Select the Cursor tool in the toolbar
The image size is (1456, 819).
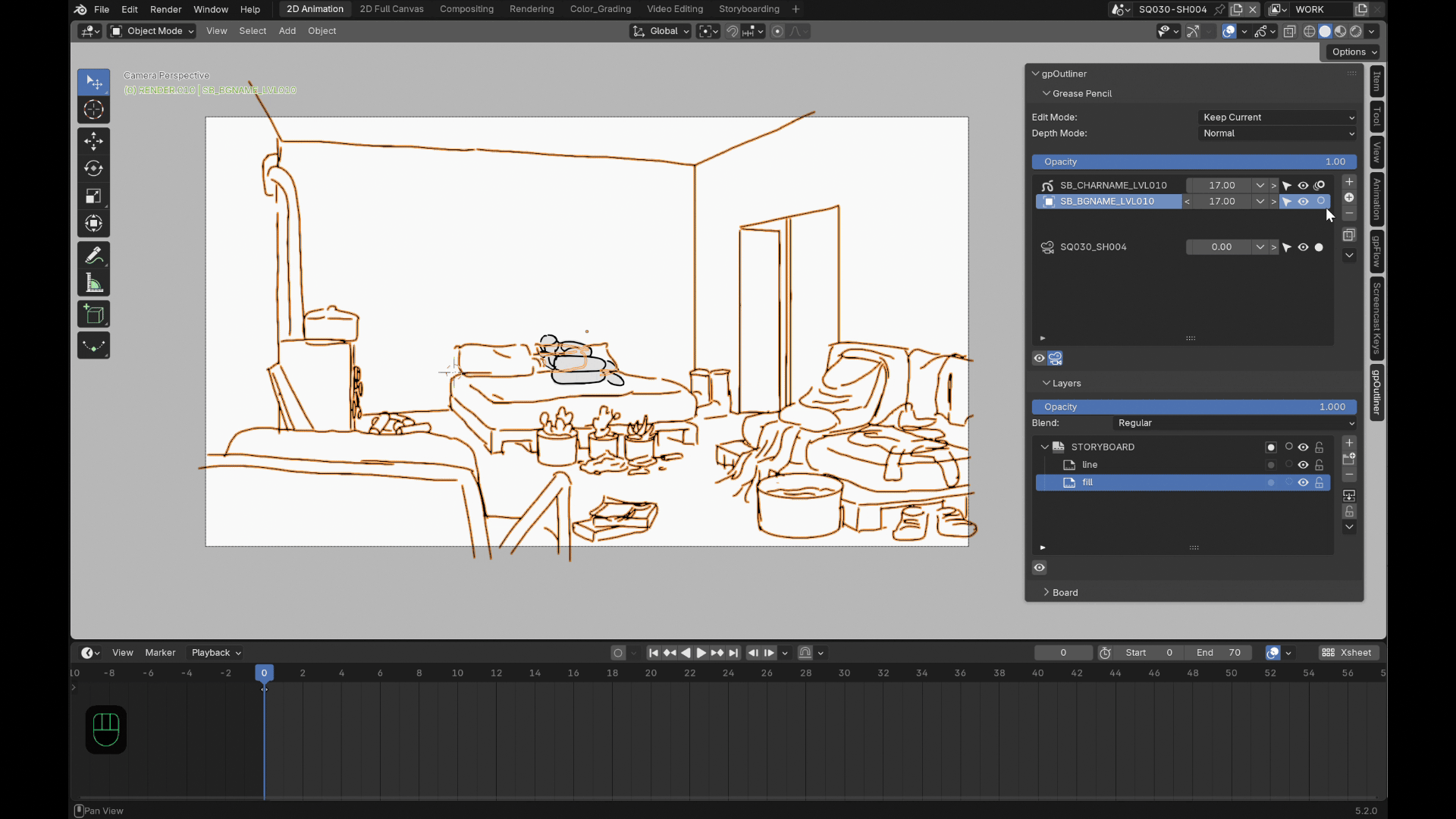[x=93, y=110]
